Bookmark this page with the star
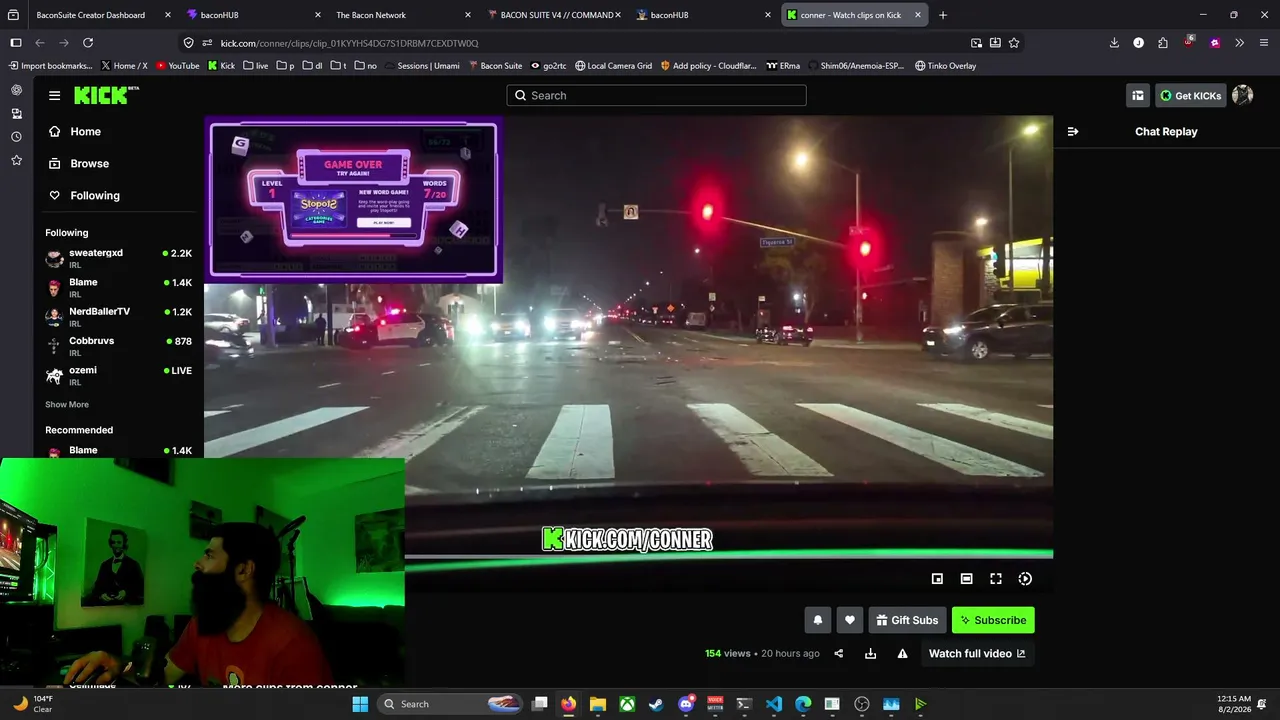This screenshot has height=720, width=1280. coord(1014,43)
